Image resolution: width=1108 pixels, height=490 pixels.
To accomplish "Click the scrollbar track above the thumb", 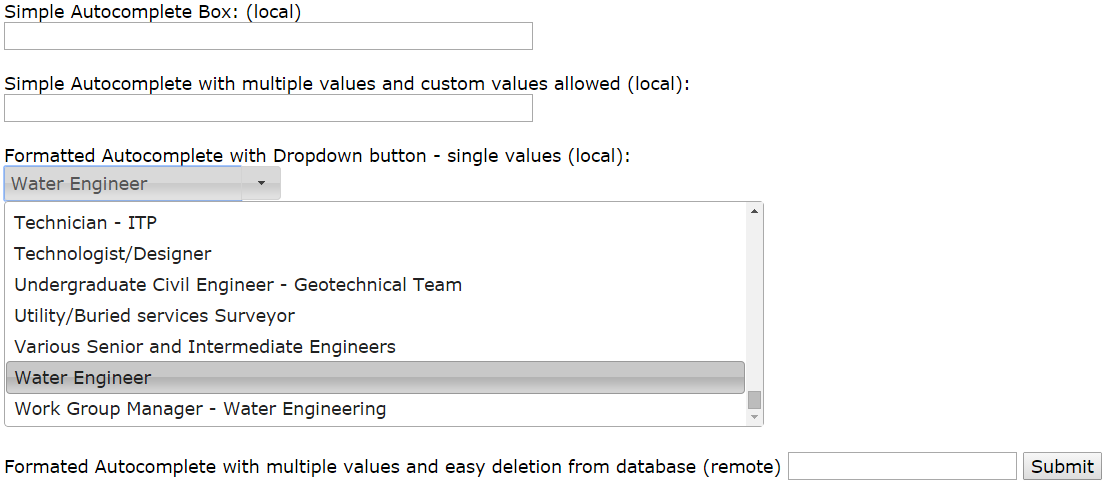I will click(x=755, y=300).
